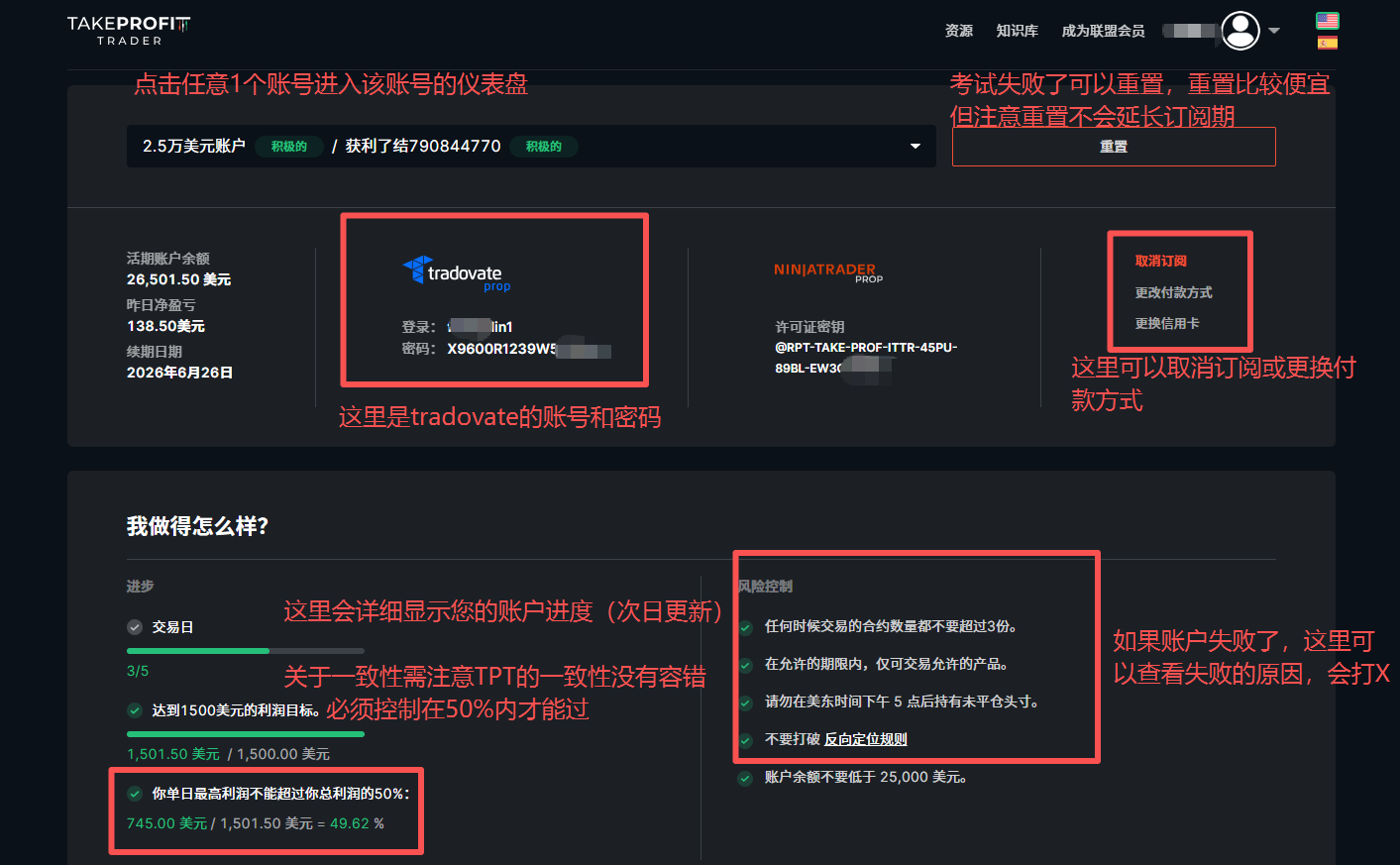This screenshot has width=1400, height=865.
Task: Click the 1,501.50 美元 profit amount
Action: pyautogui.click(x=173, y=754)
